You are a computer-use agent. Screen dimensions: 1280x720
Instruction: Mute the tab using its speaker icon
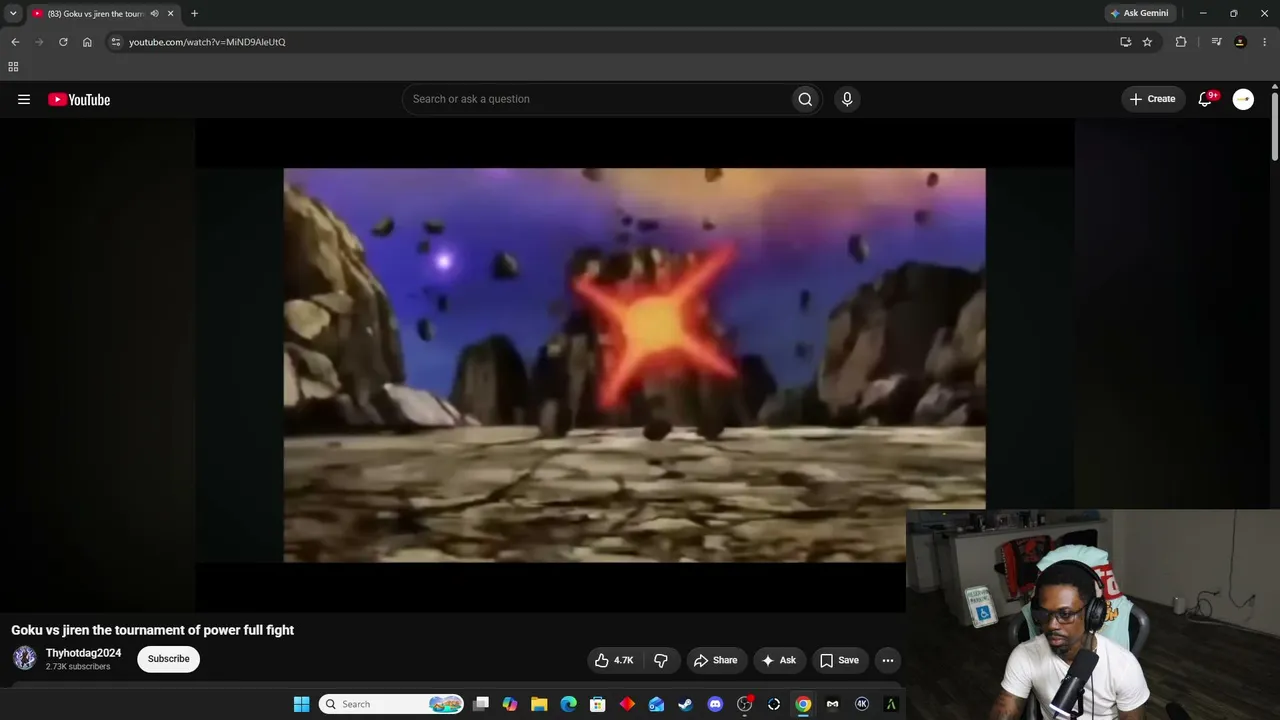click(154, 13)
